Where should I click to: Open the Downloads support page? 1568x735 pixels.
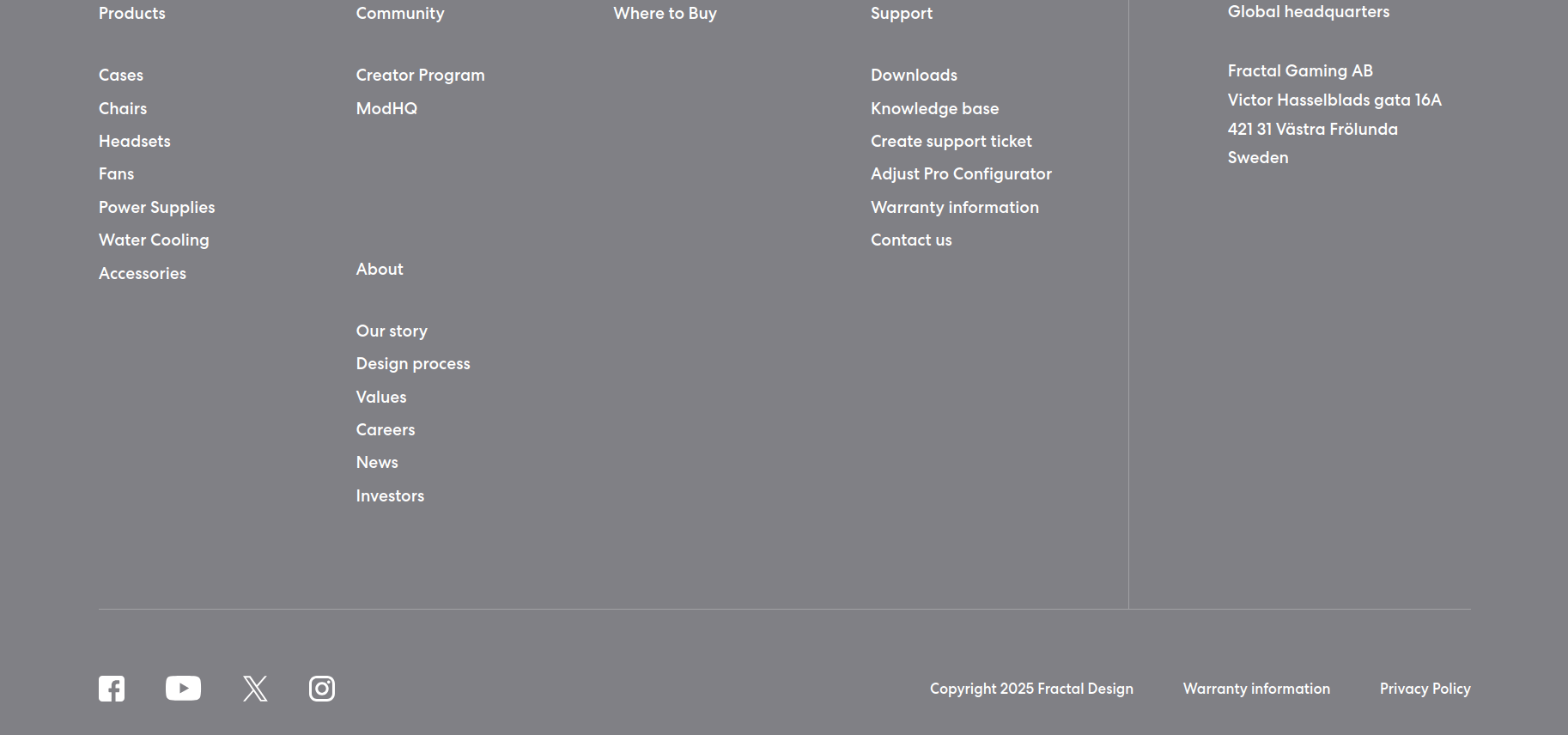[x=914, y=76]
